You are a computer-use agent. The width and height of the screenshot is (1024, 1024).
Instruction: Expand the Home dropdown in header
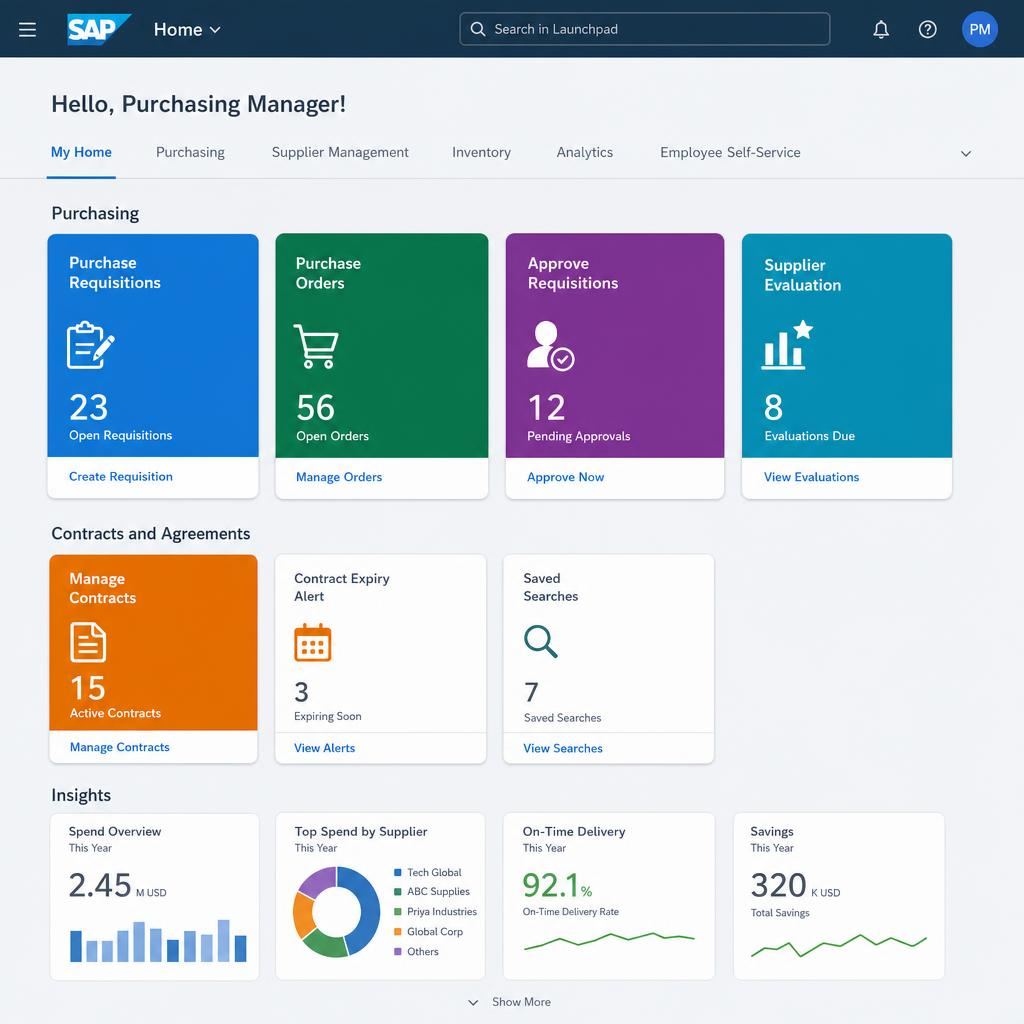(187, 29)
